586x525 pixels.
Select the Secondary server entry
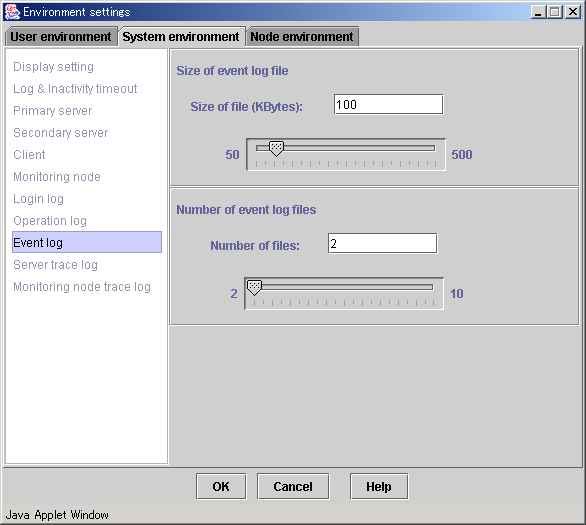coord(61,133)
